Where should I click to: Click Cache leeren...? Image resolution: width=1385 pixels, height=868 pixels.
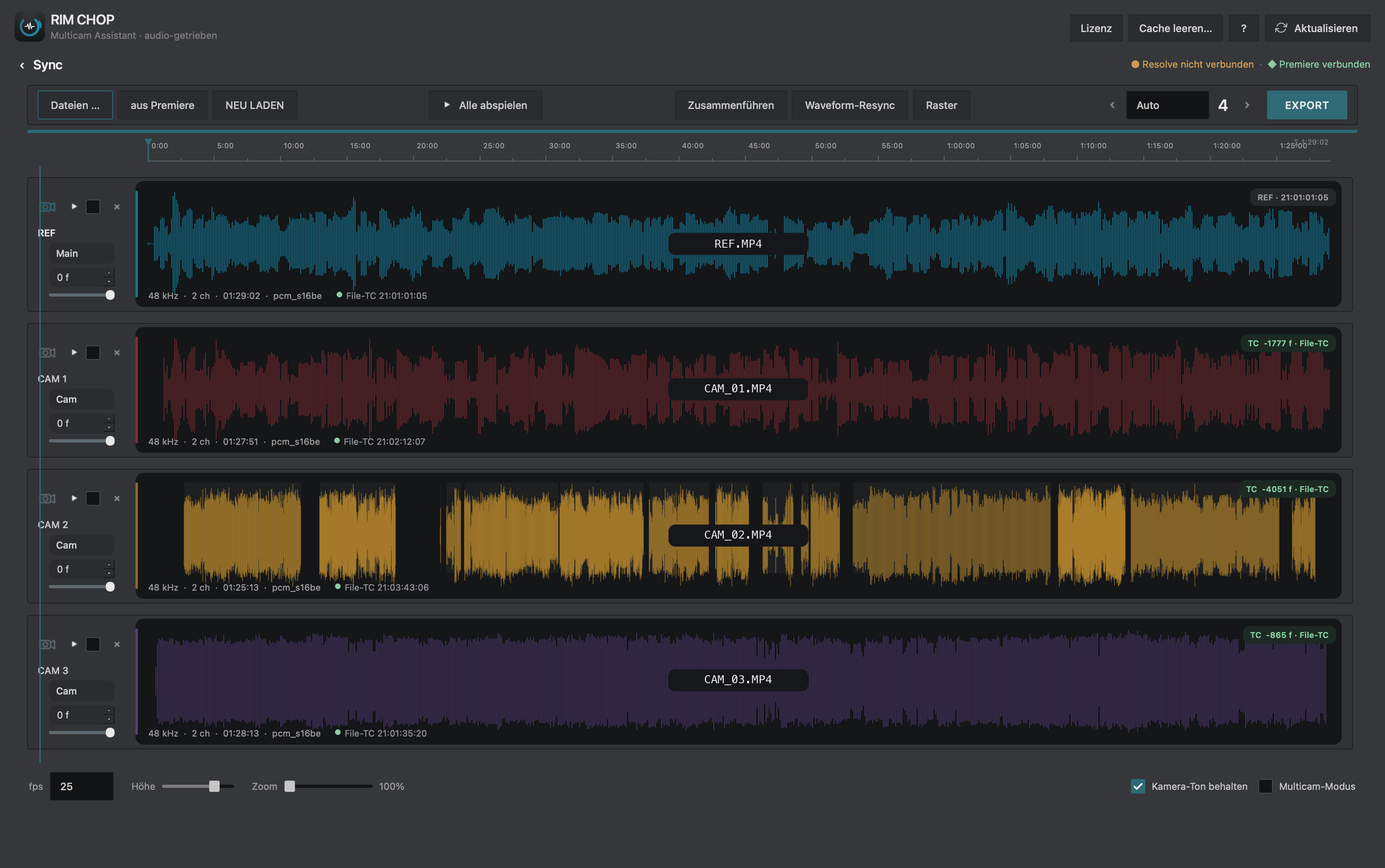[x=1175, y=28]
